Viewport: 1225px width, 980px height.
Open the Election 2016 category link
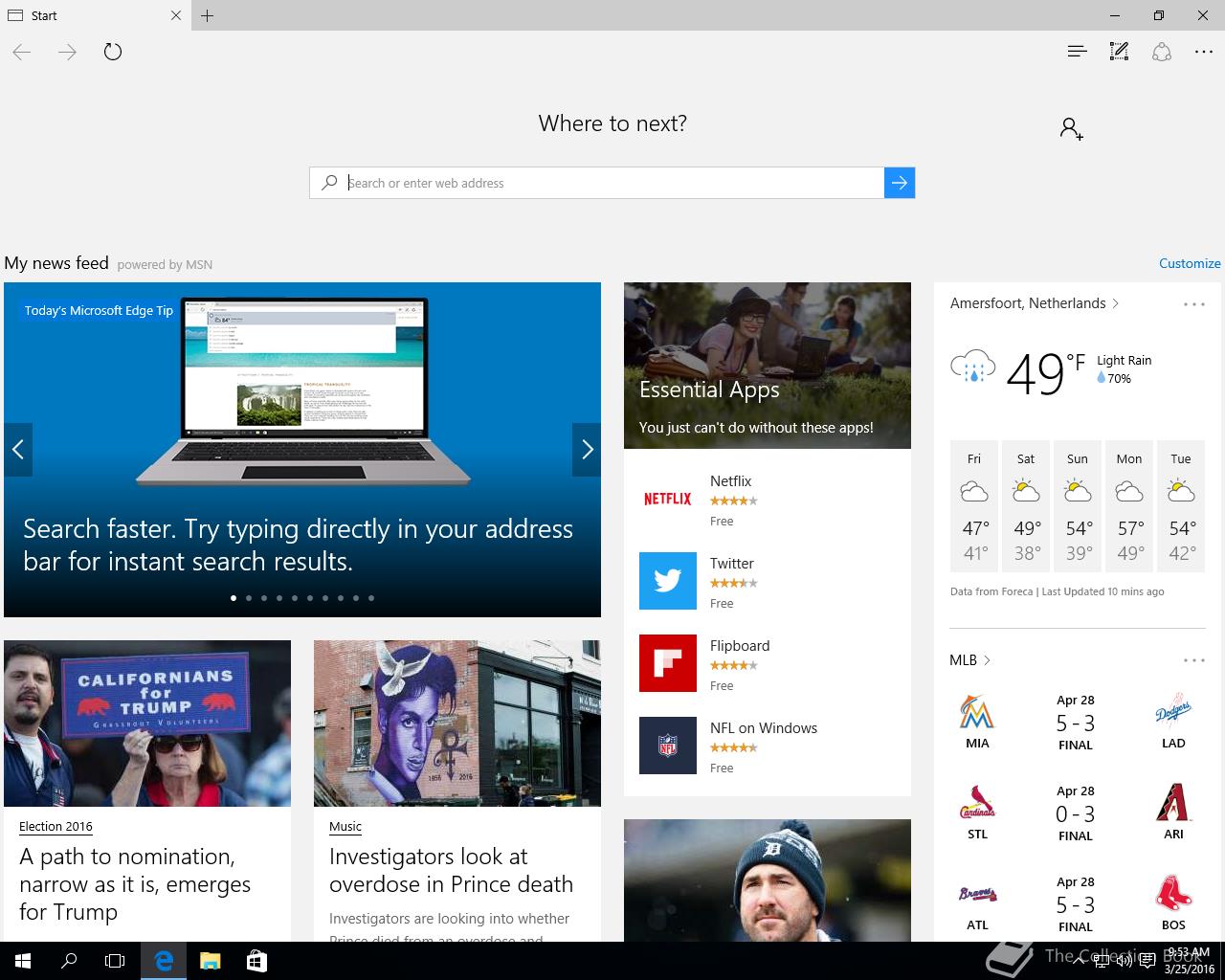[x=56, y=826]
